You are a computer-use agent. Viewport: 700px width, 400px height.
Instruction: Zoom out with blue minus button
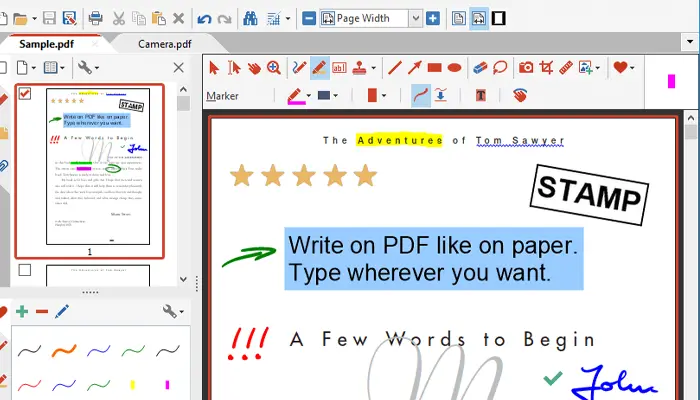[x=309, y=19]
